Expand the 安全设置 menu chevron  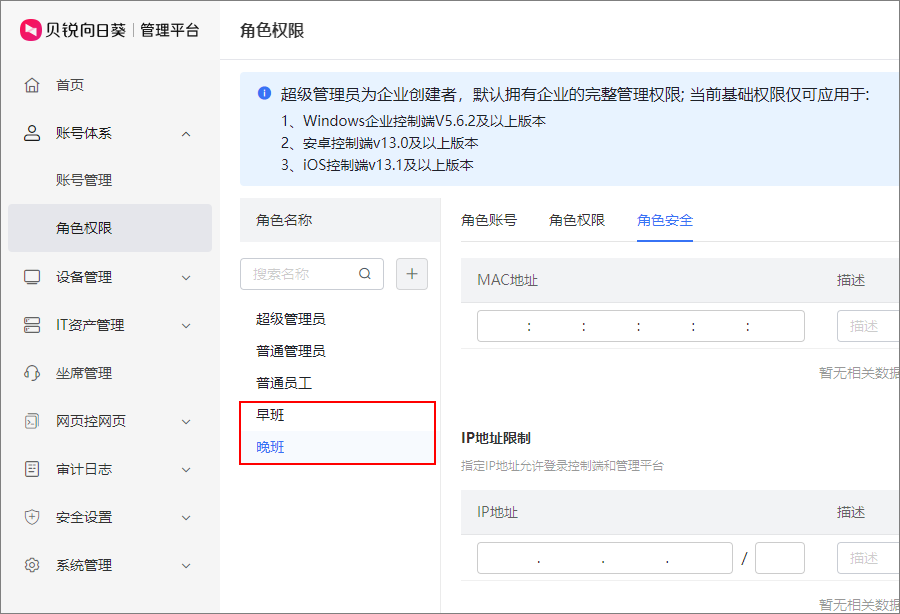pos(186,518)
